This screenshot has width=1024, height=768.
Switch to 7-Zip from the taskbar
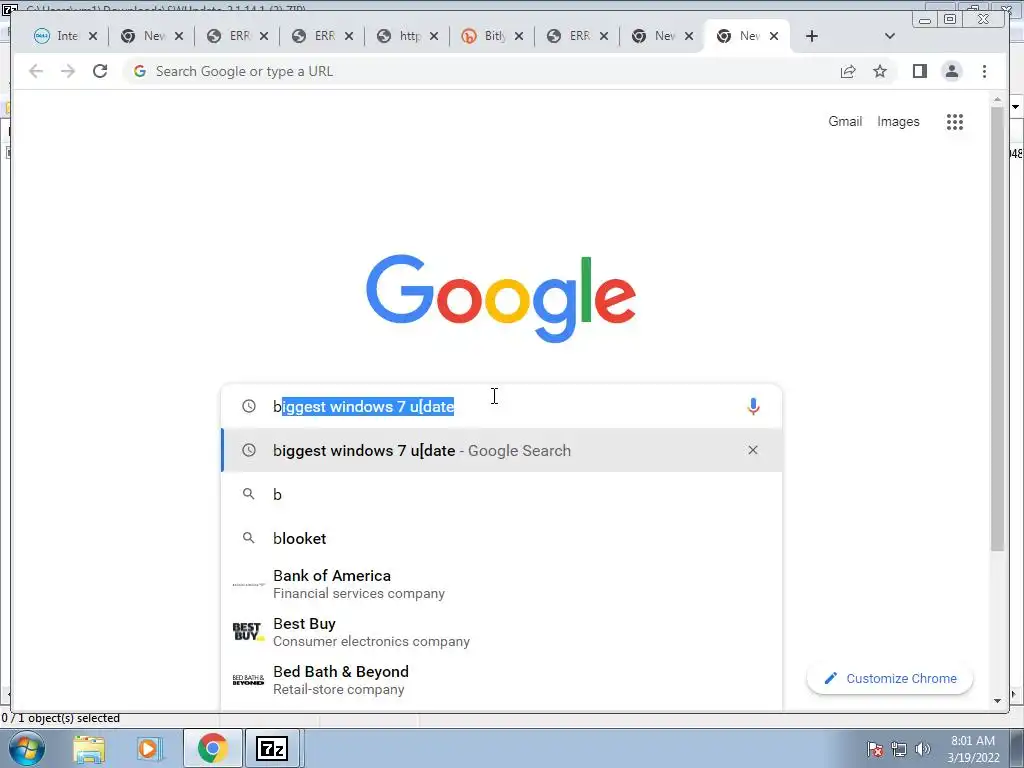(272, 748)
